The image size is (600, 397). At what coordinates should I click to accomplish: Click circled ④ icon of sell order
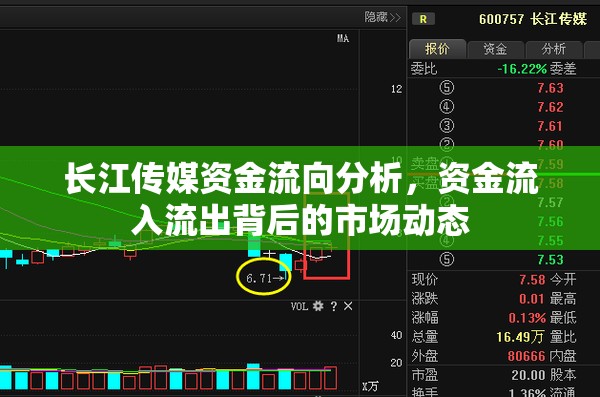[447, 107]
